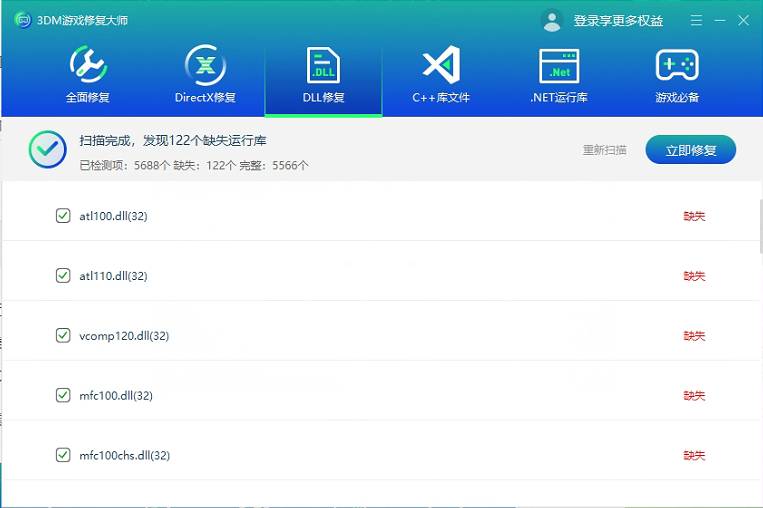Screen dimensions: 763x508
Task: Select the mfc100.dll(32) file name
Action: click(116, 395)
